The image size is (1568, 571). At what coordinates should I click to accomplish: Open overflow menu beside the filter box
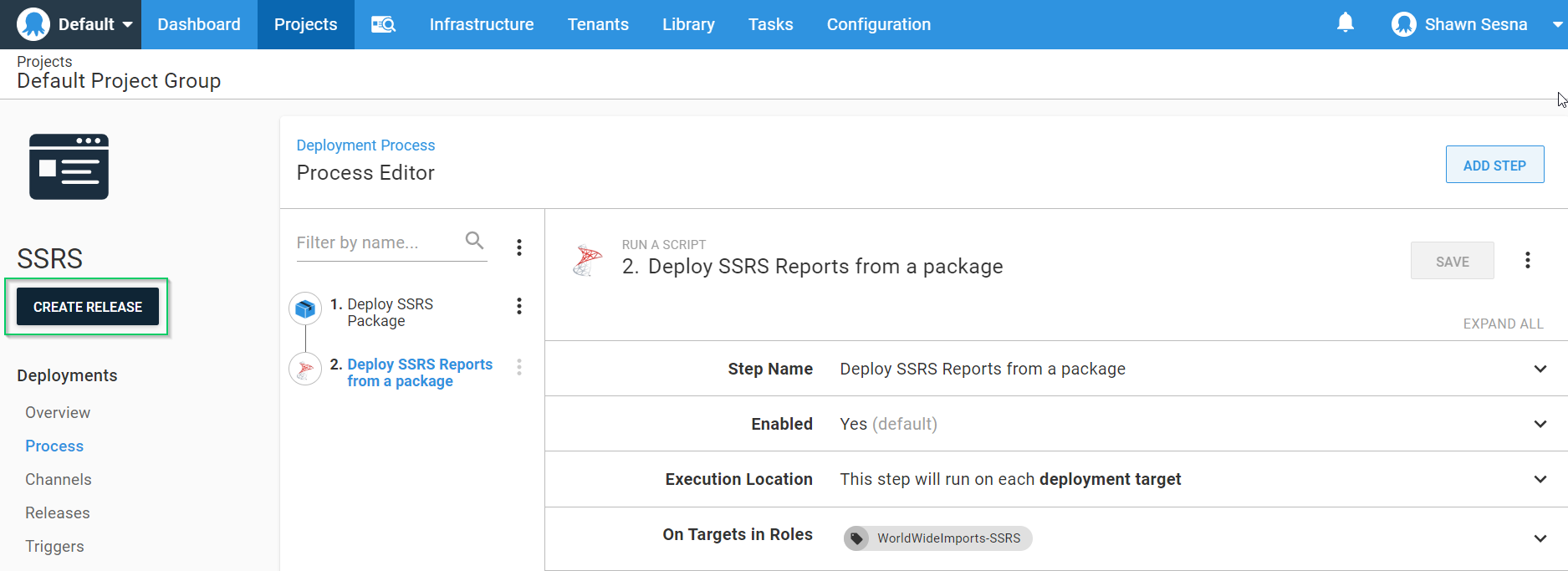pyautogui.click(x=519, y=247)
